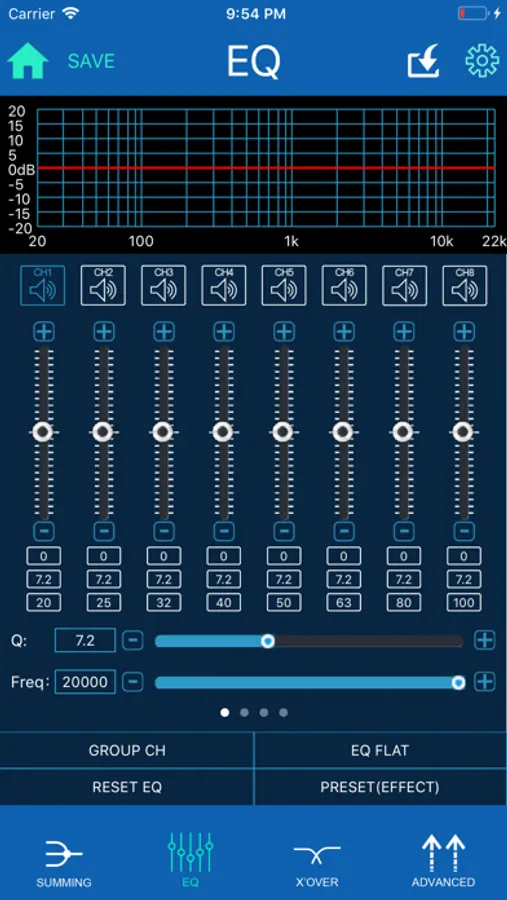The height and width of the screenshot is (900, 507).
Task: Select the CH4 speaker channel
Action: [224, 285]
